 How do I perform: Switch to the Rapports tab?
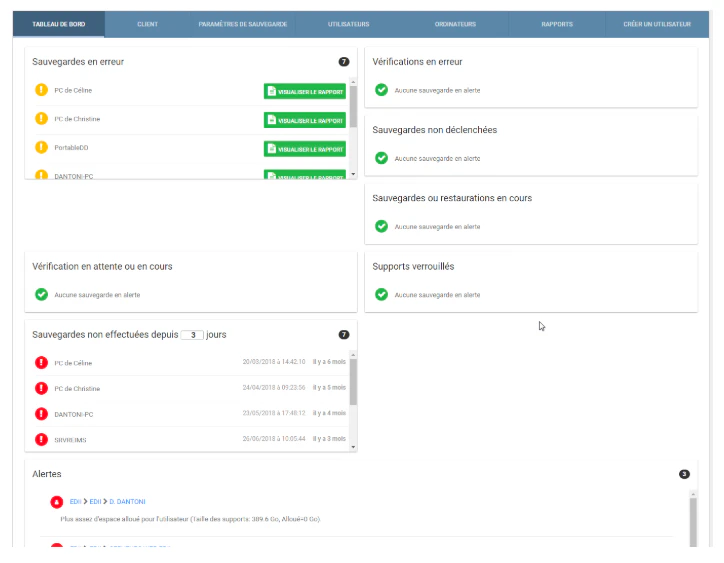557,24
